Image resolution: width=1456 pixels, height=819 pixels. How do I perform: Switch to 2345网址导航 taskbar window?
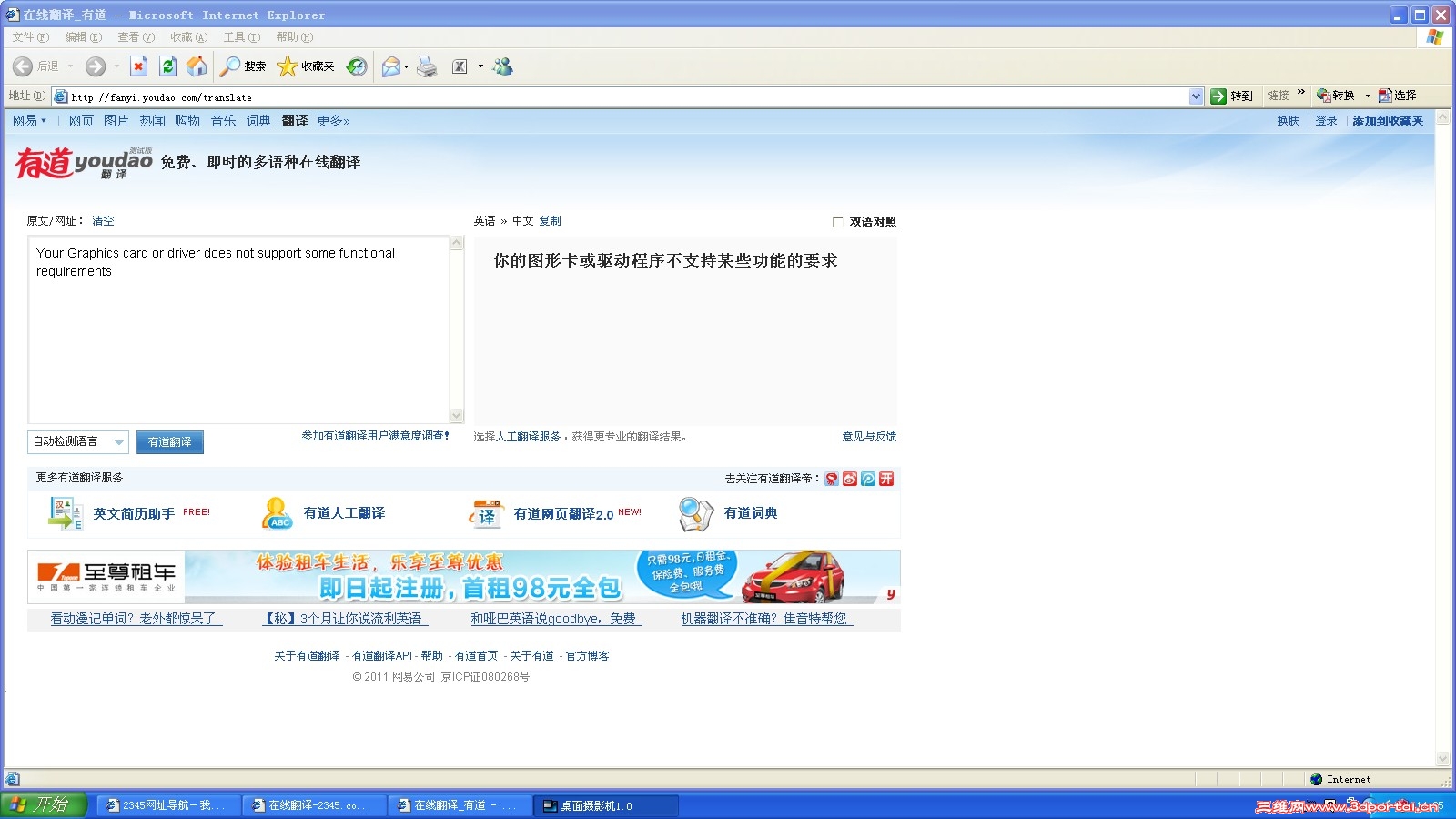(x=167, y=805)
